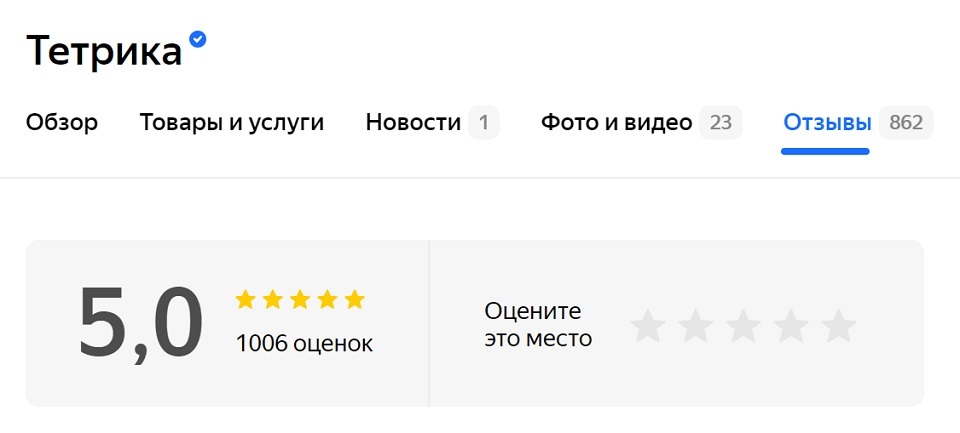
Task: Click the 862 reviews count badge
Action: click(906, 123)
